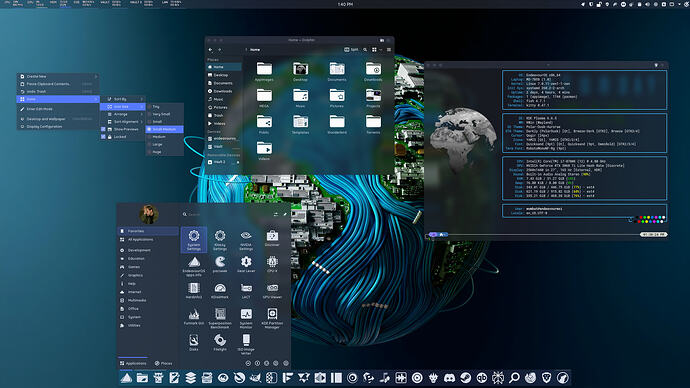Expand the Arrange submenu
690x388 pixels.
click(123, 114)
